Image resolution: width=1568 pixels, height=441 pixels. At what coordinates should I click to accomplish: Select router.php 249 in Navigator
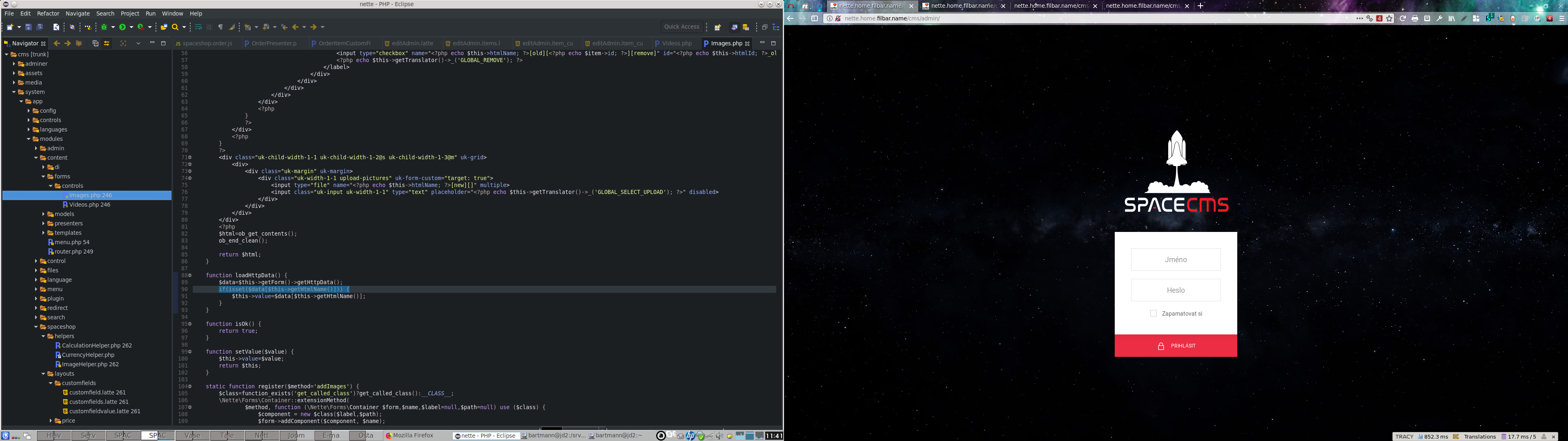click(x=73, y=252)
